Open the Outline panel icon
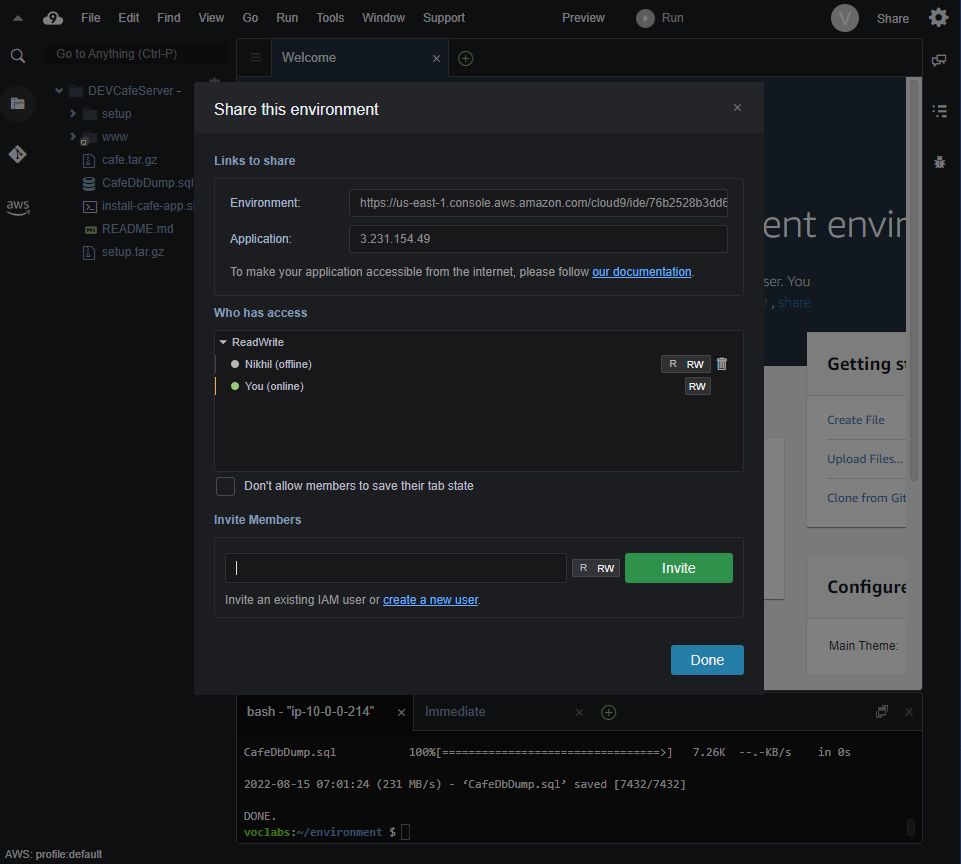This screenshot has width=961, height=864. tap(940, 110)
